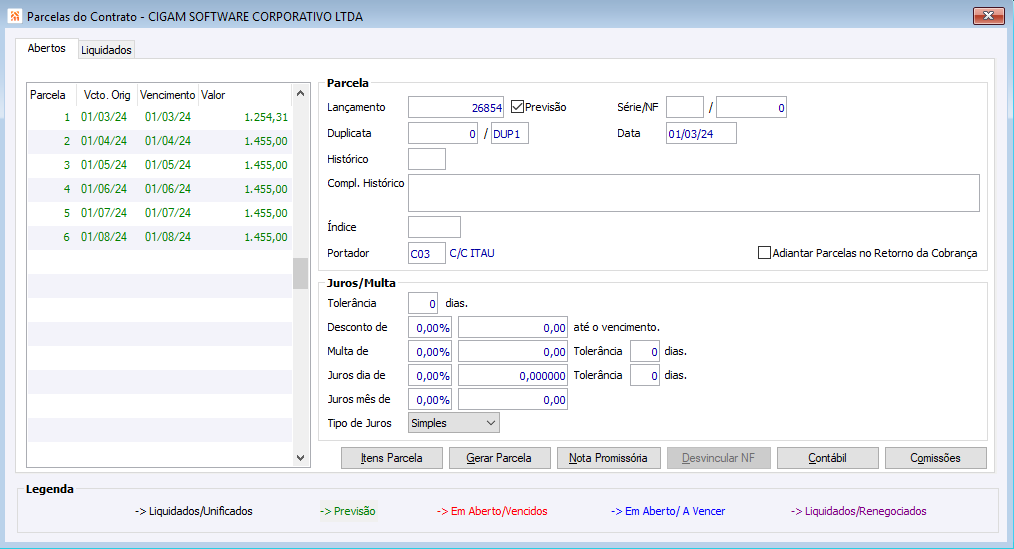Click the Contábil button
The image size is (1014, 549).
click(x=828, y=458)
